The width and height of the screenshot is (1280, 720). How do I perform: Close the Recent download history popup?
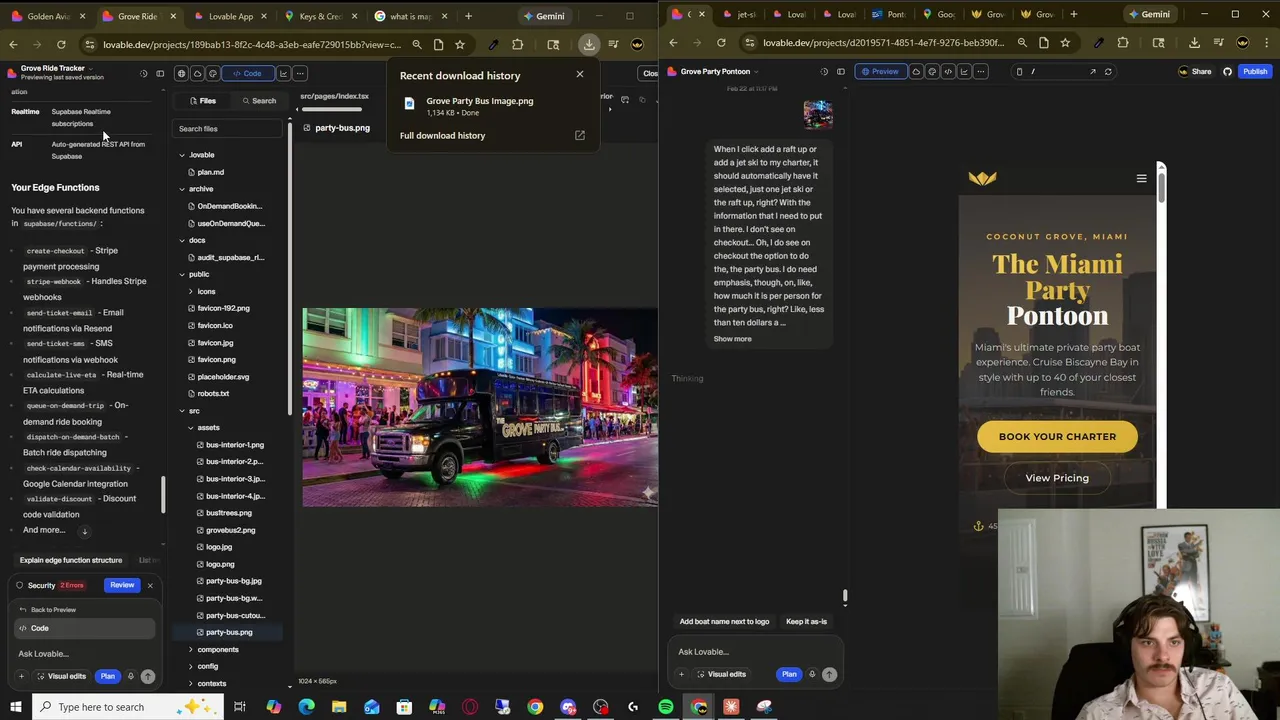coord(579,74)
